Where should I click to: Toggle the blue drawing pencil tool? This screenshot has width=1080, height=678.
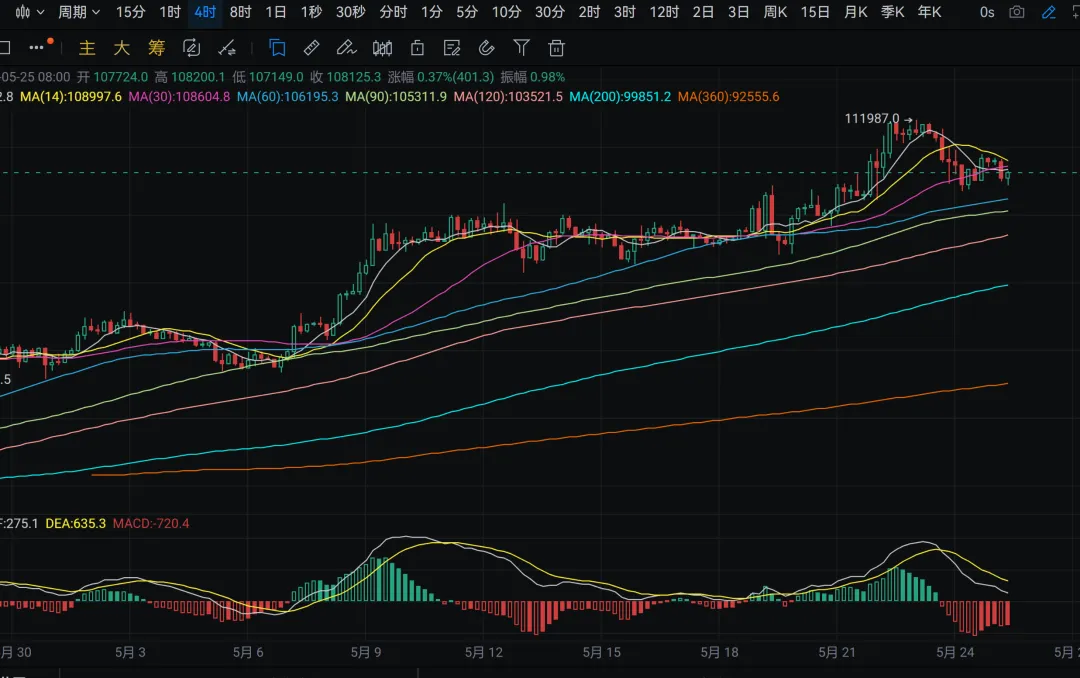tap(1048, 12)
